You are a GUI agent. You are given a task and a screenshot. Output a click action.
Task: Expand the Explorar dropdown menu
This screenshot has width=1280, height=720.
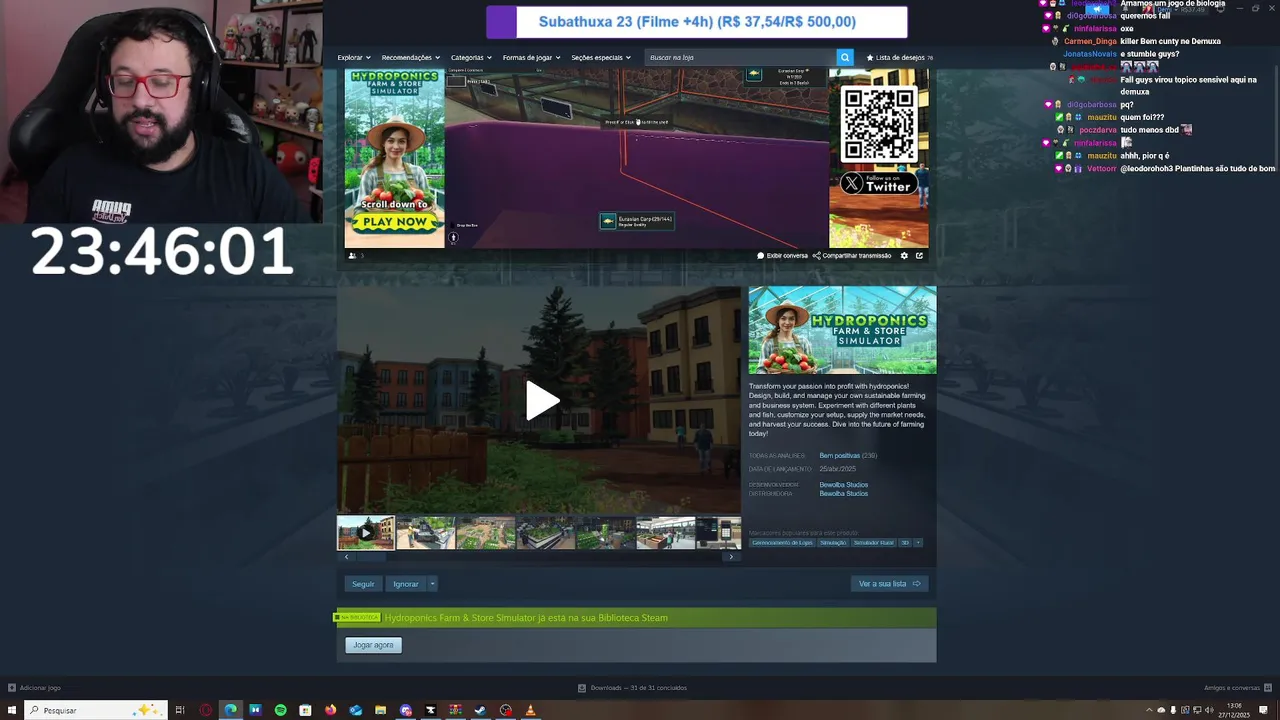[354, 57]
